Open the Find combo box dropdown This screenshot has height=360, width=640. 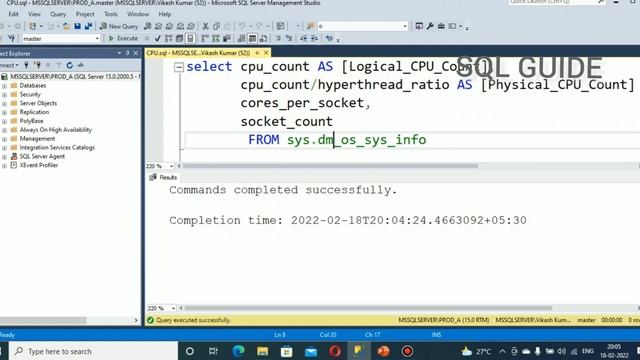coord(405,26)
